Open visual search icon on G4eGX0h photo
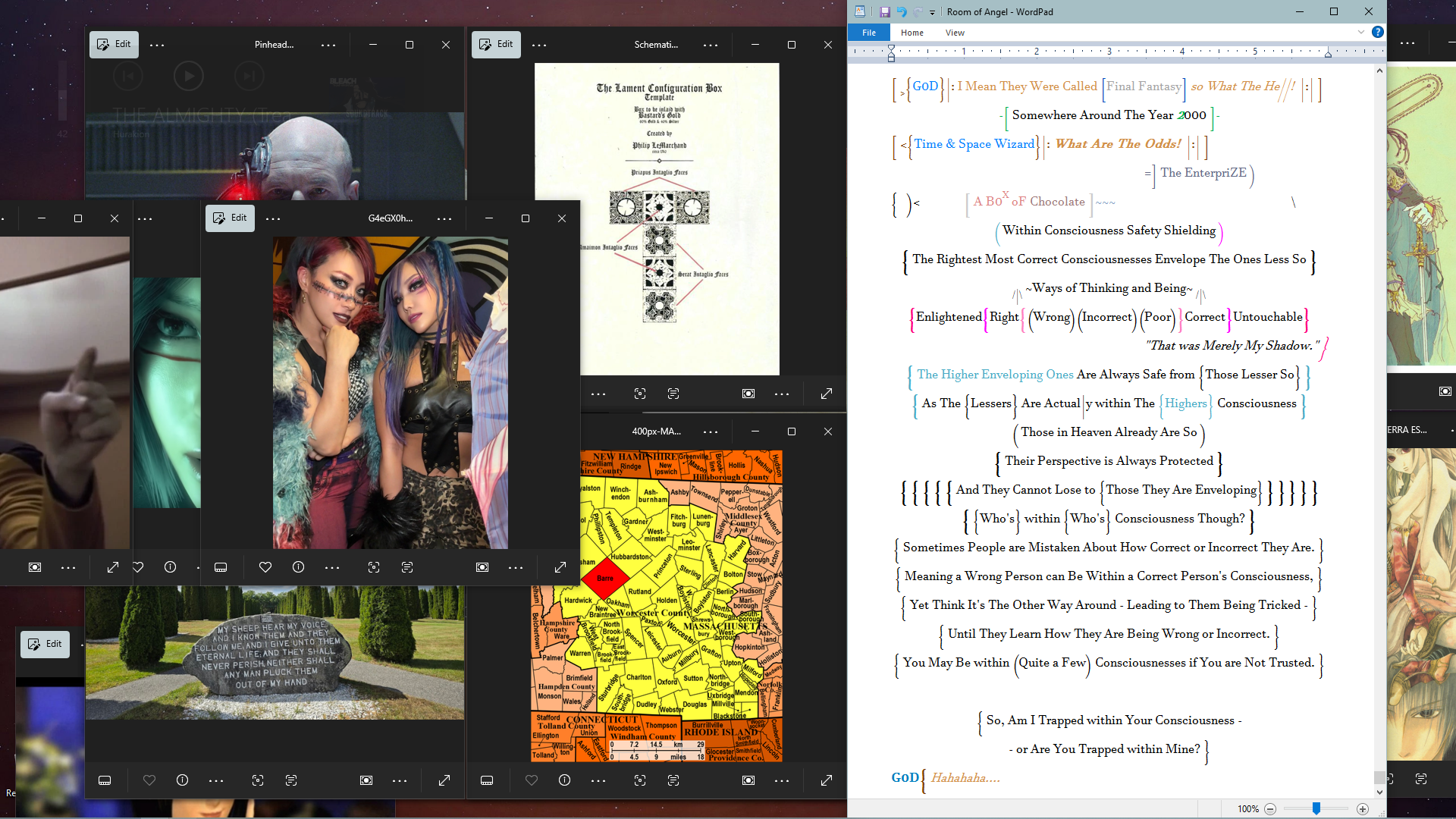Screen dimensions: 1456x819 pos(374,567)
